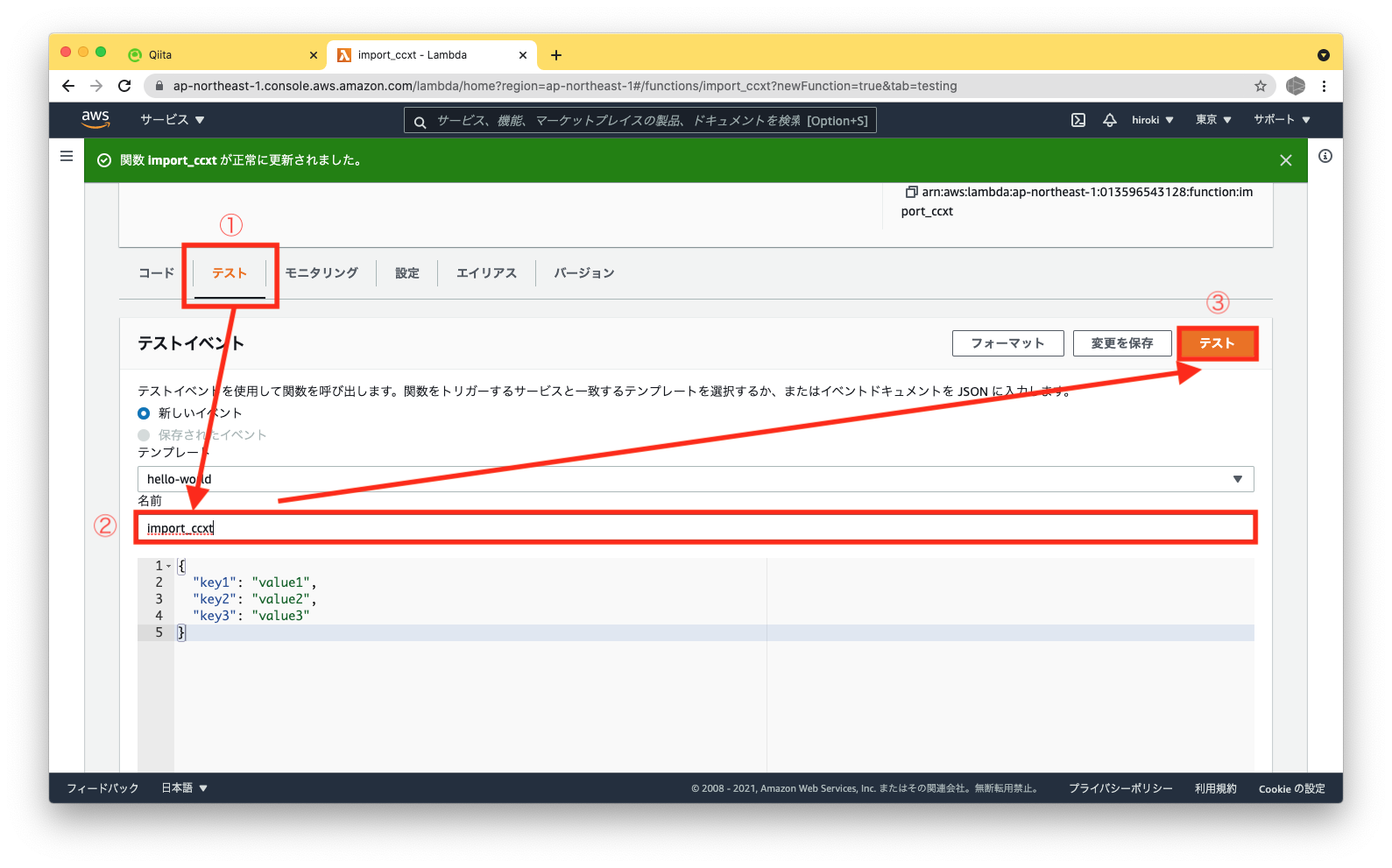1392x868 pixels.
Task: Open the hamburger side navigation menu
Action: (67, 156)
